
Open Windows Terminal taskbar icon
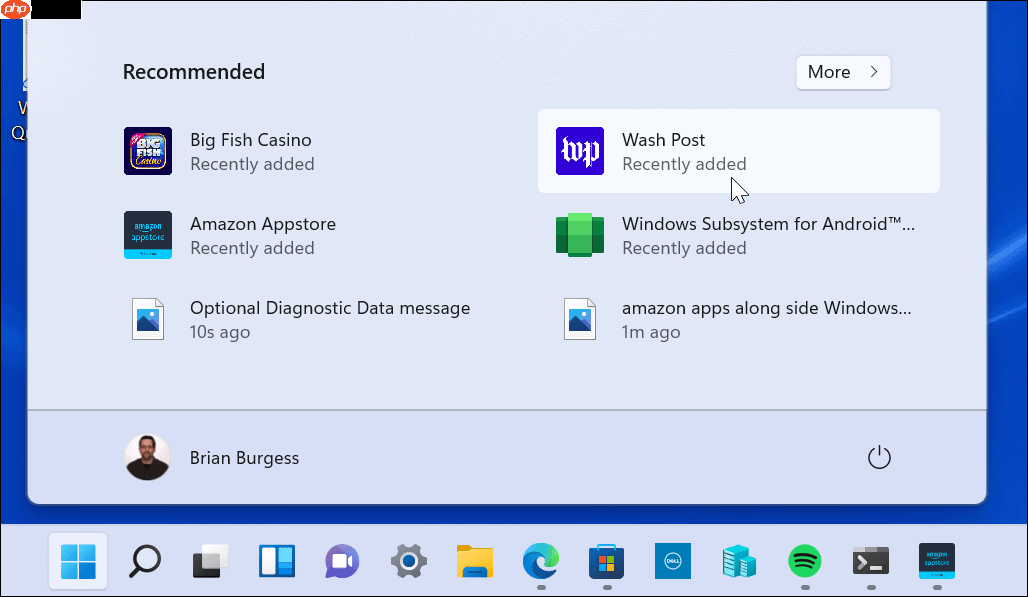(x=871, y=562)
